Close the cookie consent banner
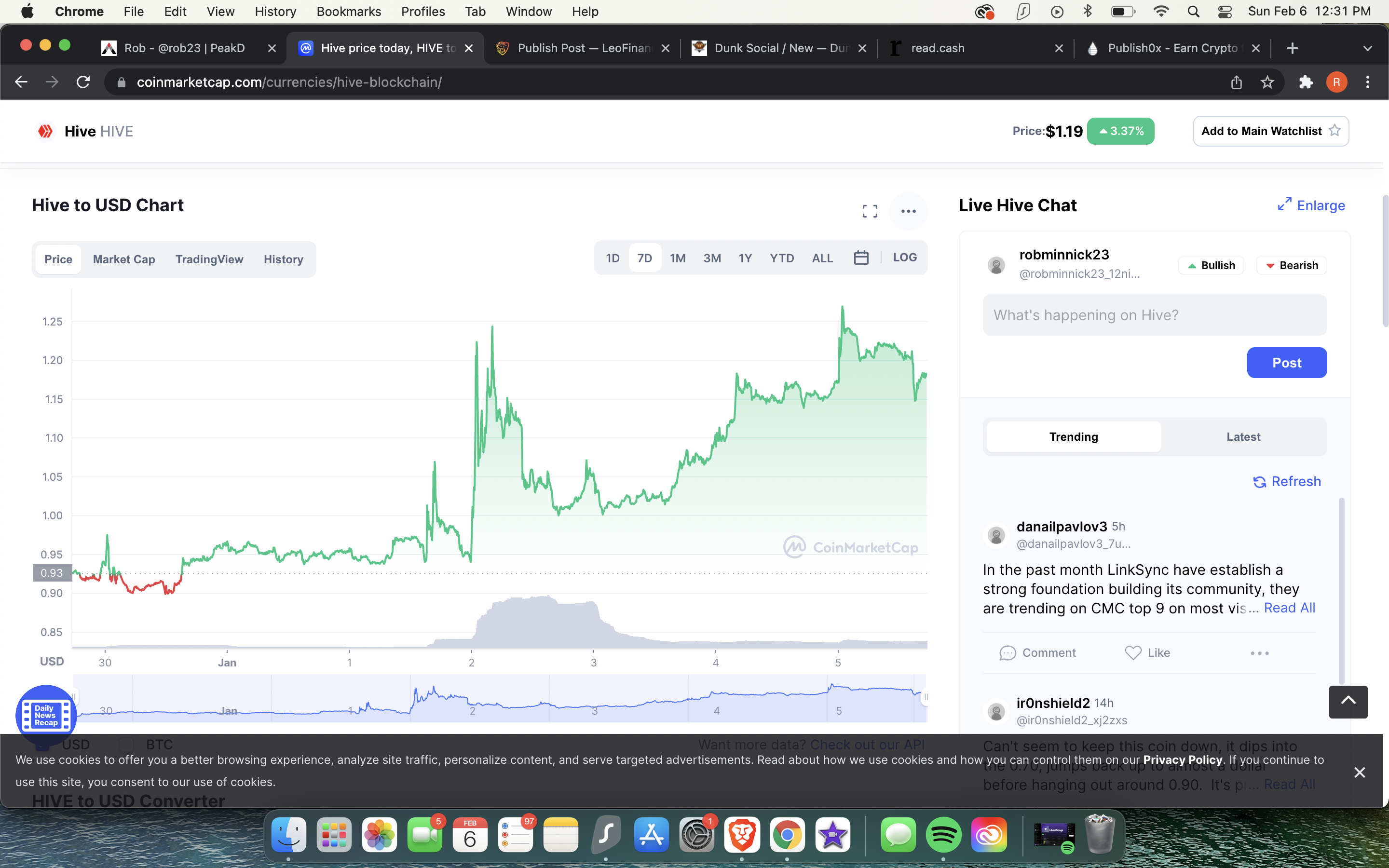Viewport: 1389px width, 868px height. [1359, 772]
